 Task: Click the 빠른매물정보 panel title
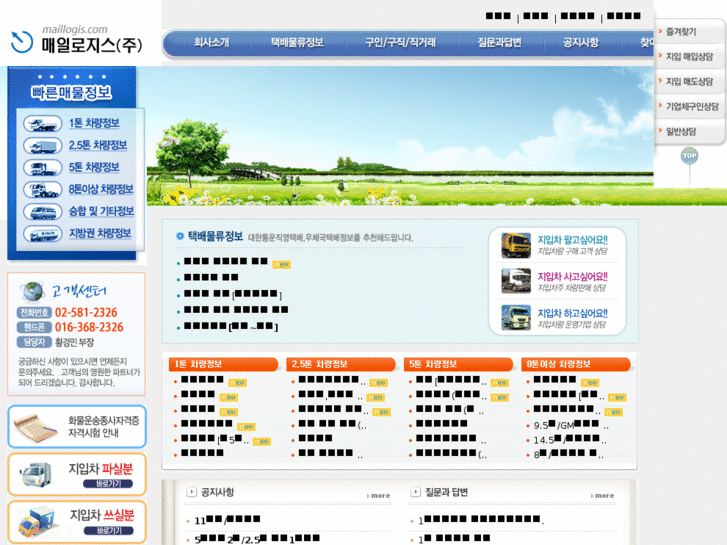pyautogui.click(x=71, y=92)
